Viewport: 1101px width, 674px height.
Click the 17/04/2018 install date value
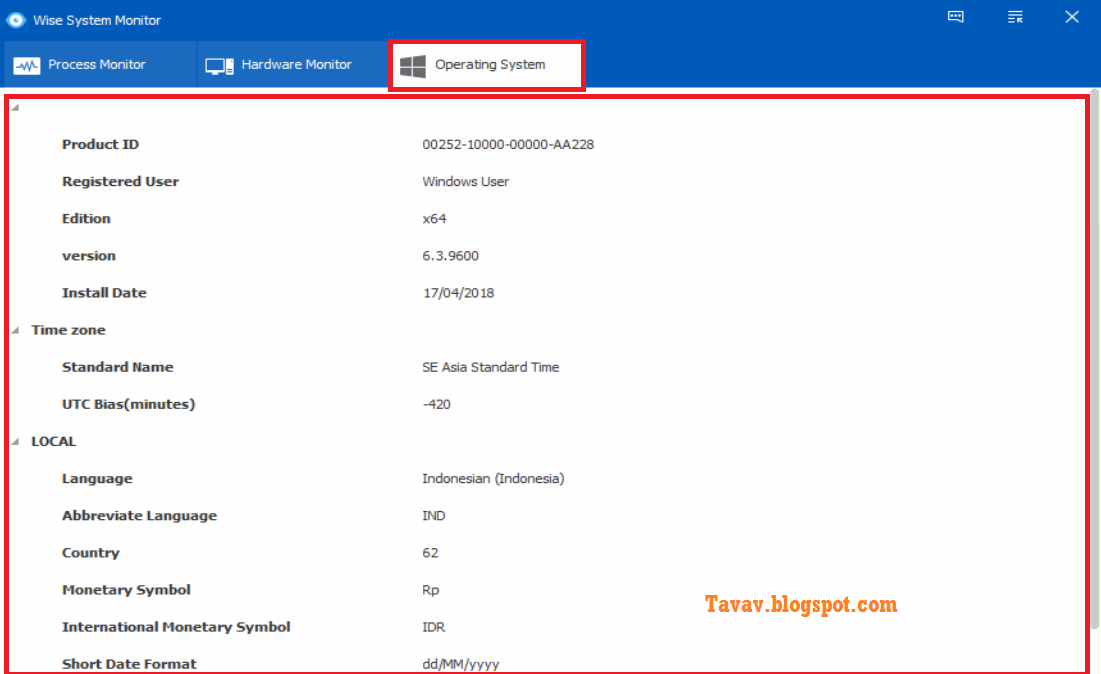click(459, 293)
